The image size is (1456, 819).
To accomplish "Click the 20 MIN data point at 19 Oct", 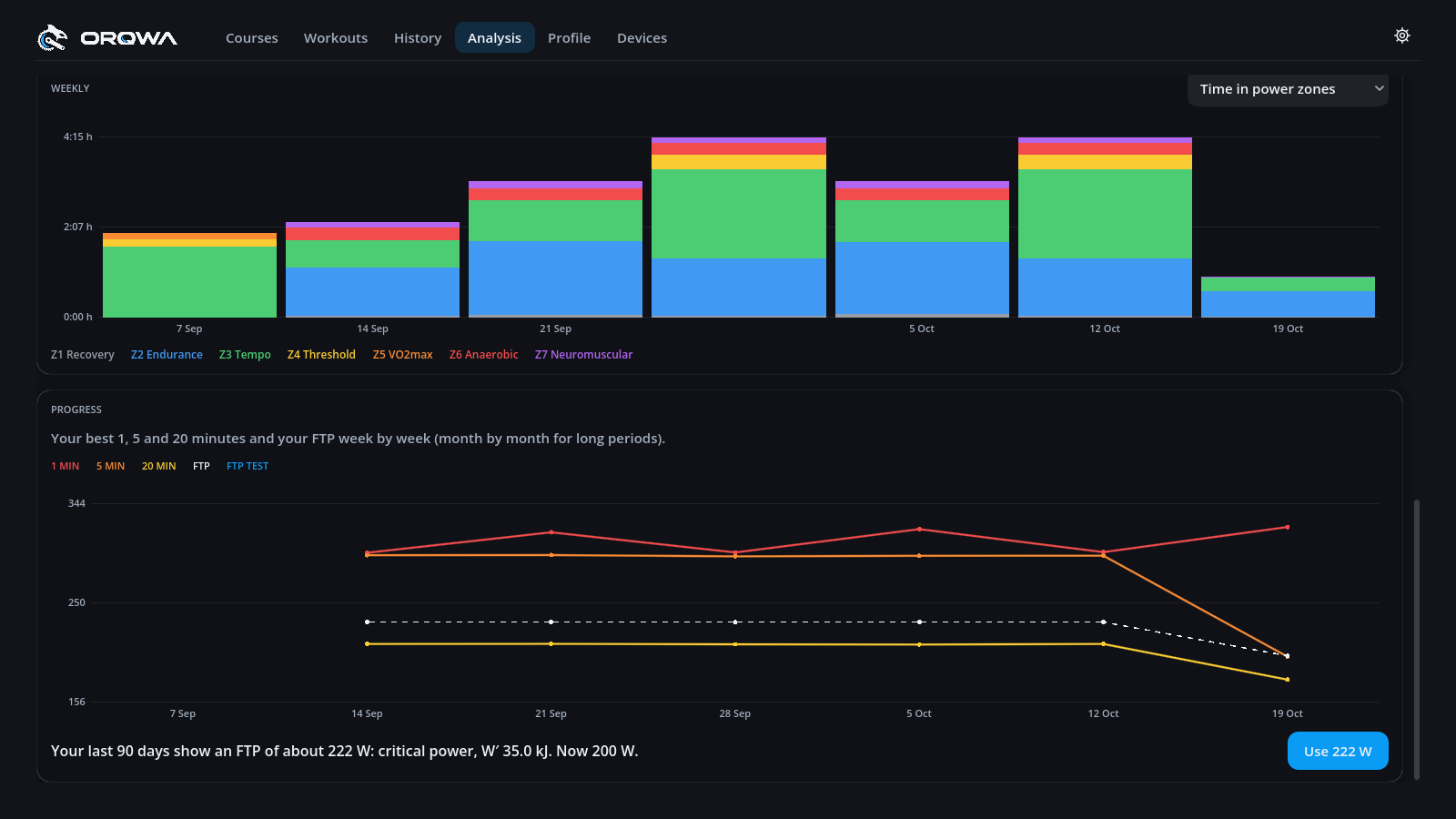I will 1287,680.
